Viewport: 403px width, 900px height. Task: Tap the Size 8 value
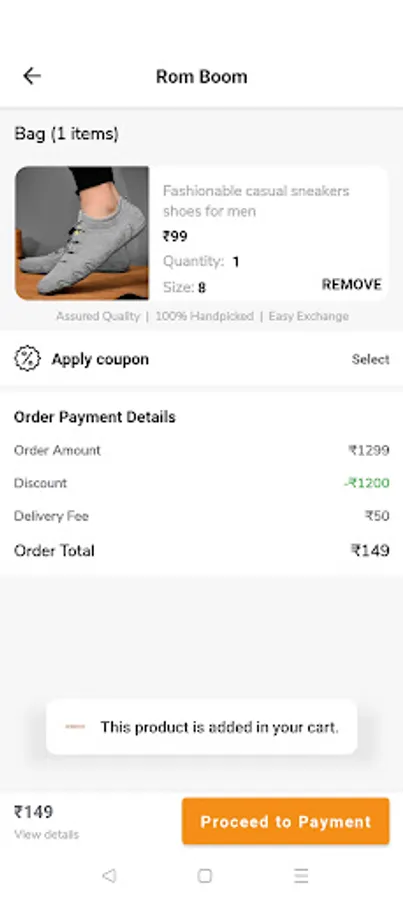[202, 288]
